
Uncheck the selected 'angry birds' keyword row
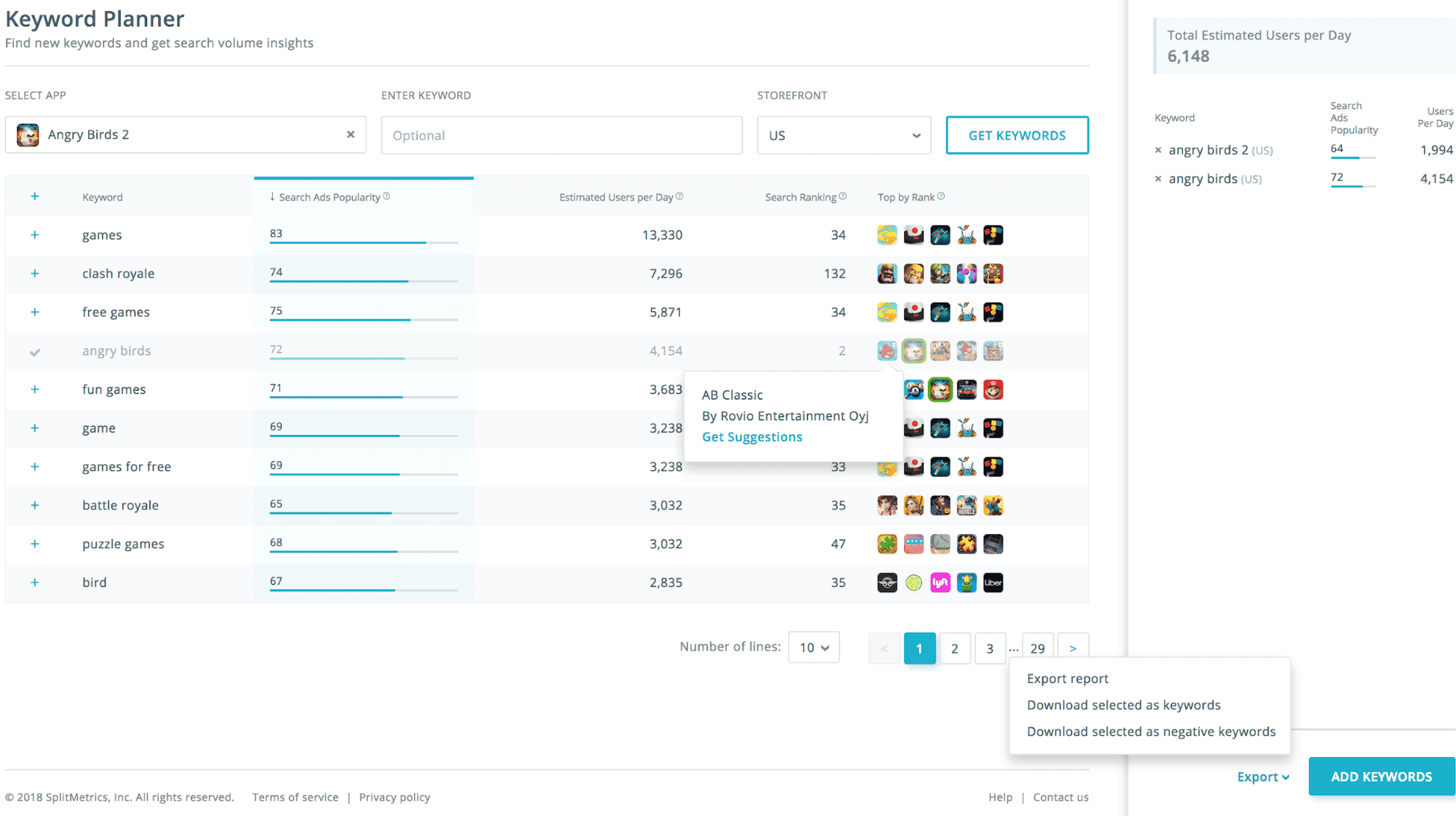click(35, 352)
